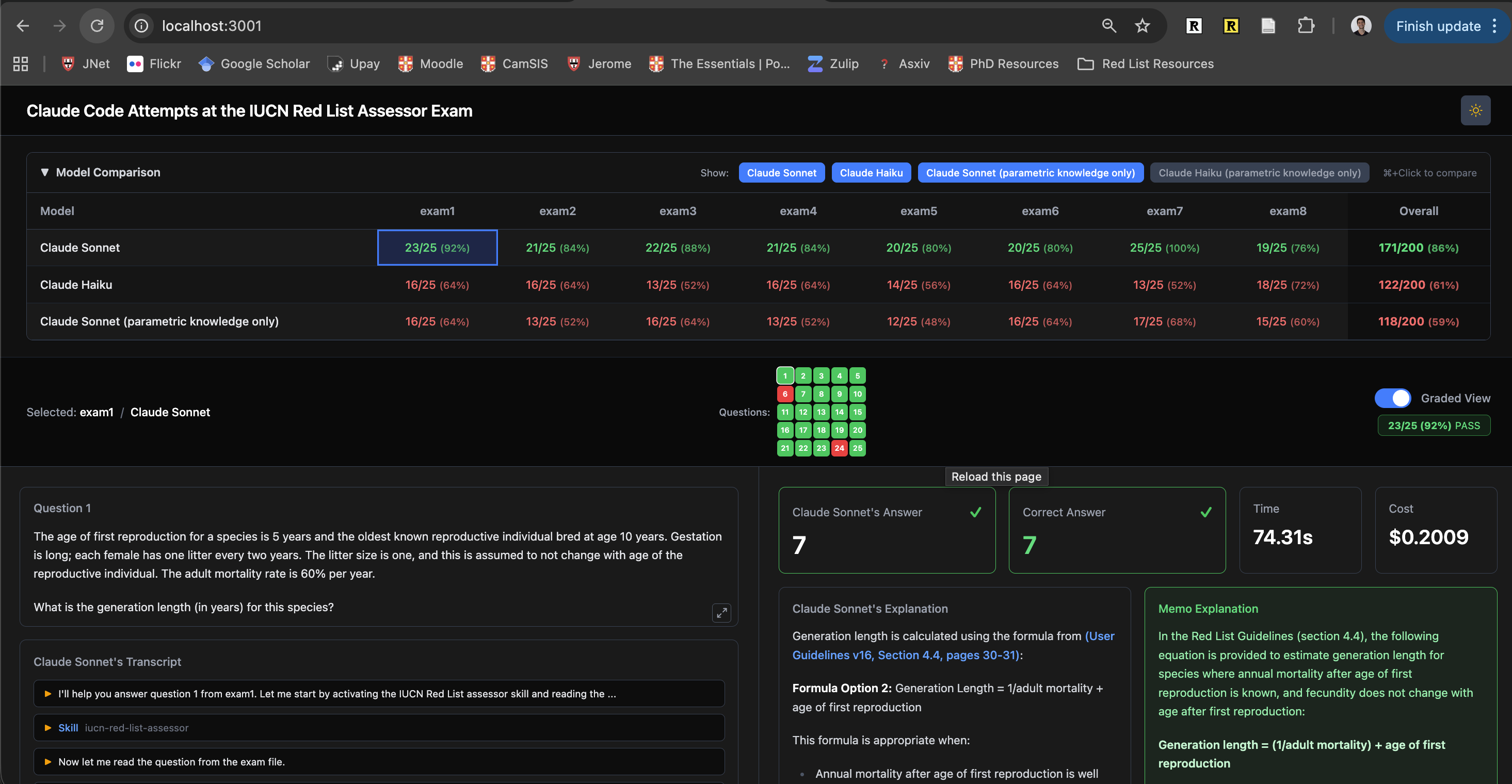Image resolution: width=1512 pixels, height=784 pixels.
Task: Toggle the Graded View switch
Action: click(1392, 398)
